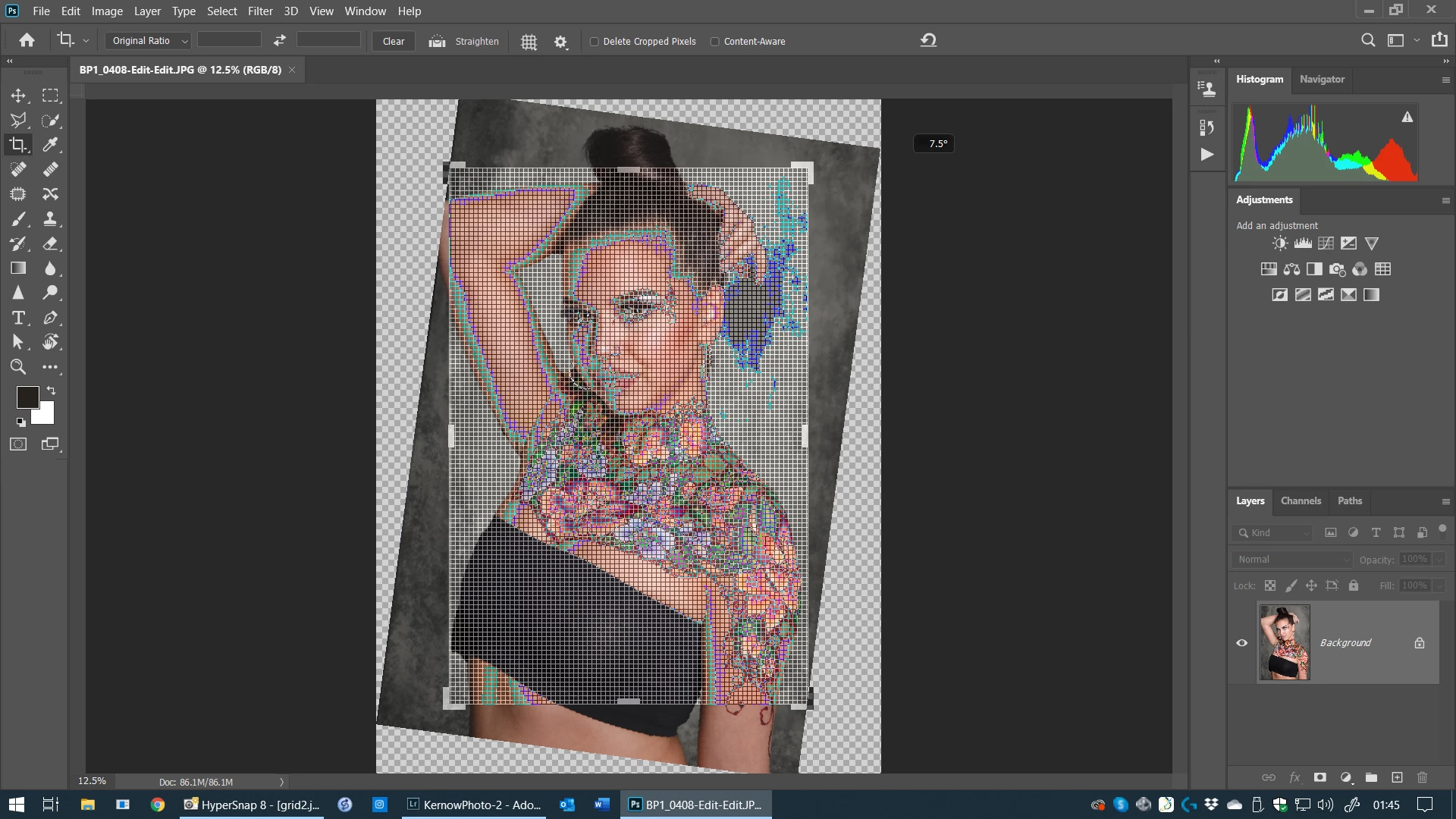Open HyperSnap 8 from the taskbar
1456x819 pixels.
(x=252, y=805)
